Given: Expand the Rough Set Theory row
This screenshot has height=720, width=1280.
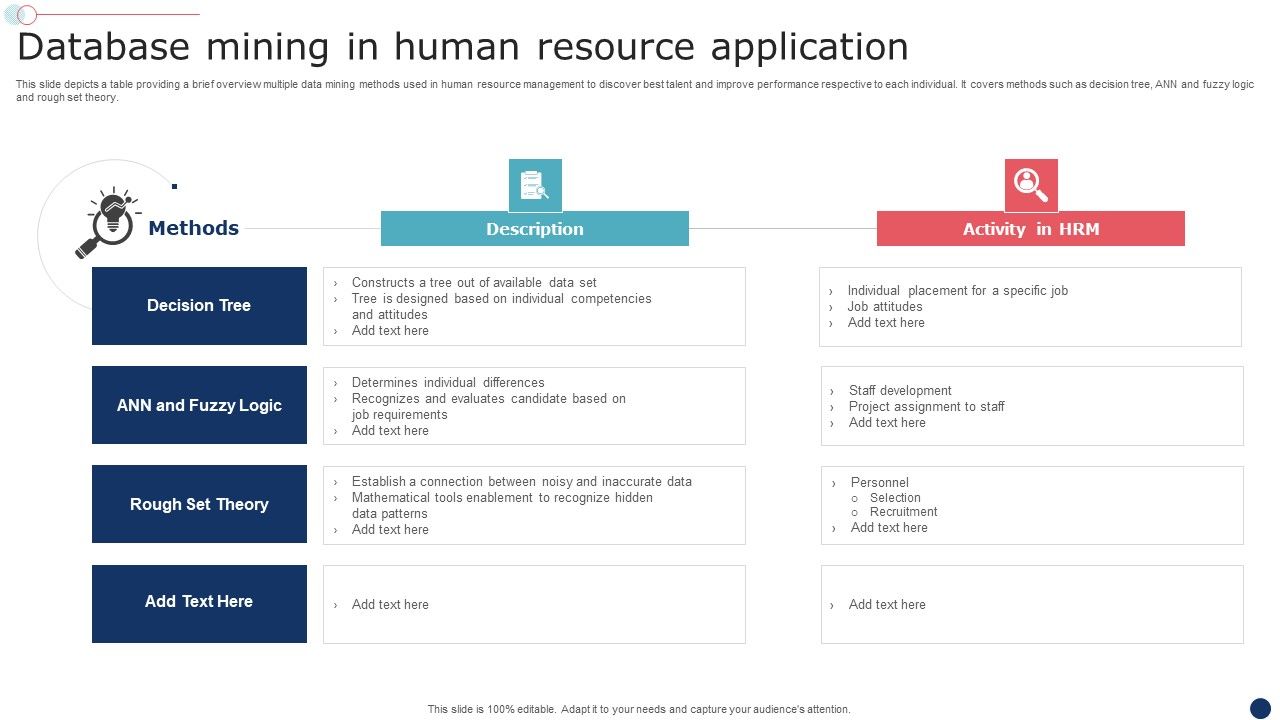Looking at the screenshot, I should pos(199,504).
